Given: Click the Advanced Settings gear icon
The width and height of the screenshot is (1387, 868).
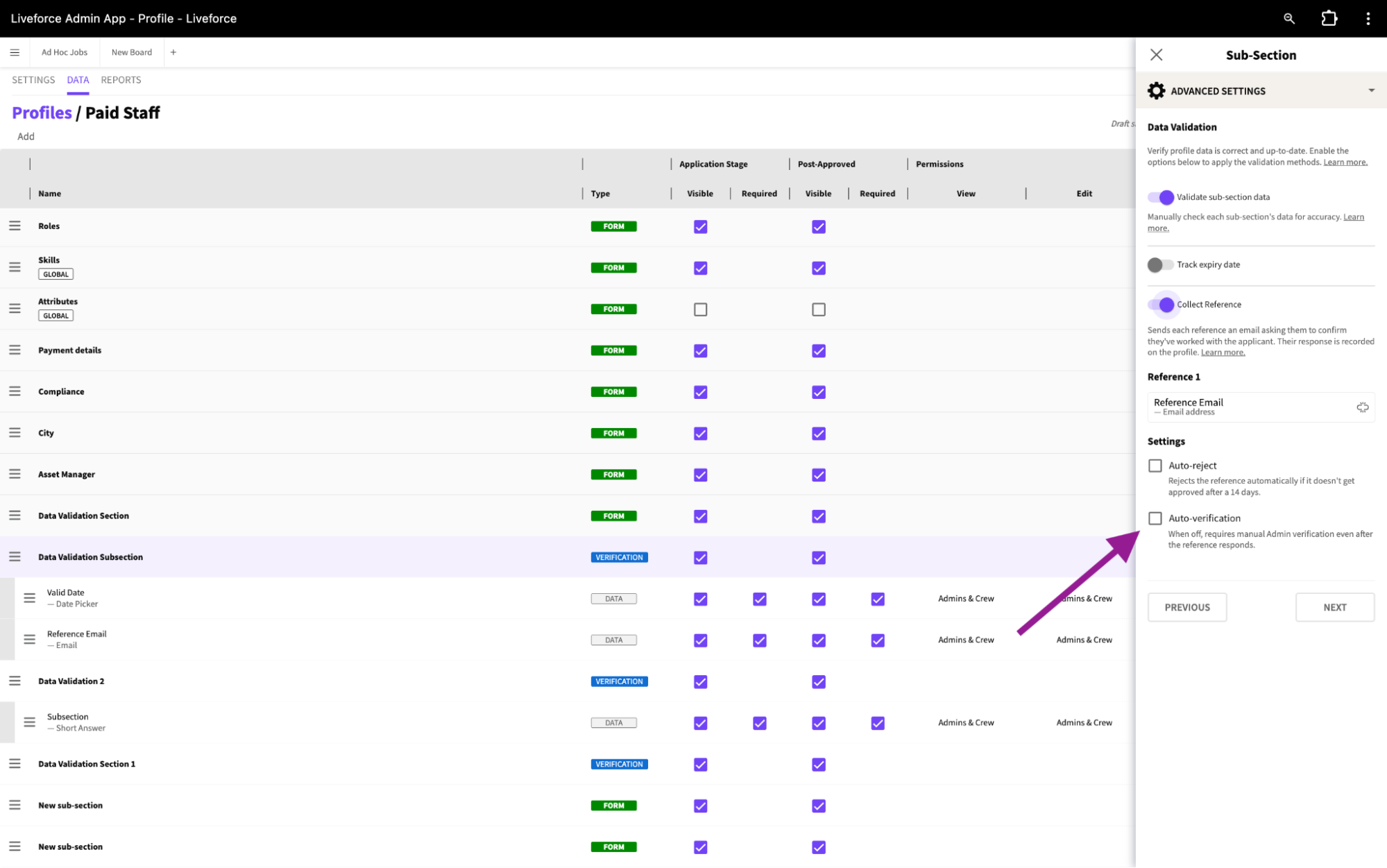Looking at the screenshot, I should tap(1156, 91).
